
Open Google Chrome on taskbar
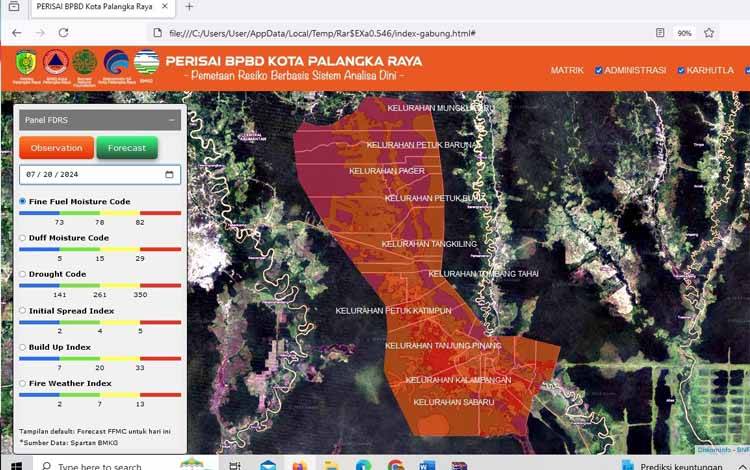[x=395, y=466]
